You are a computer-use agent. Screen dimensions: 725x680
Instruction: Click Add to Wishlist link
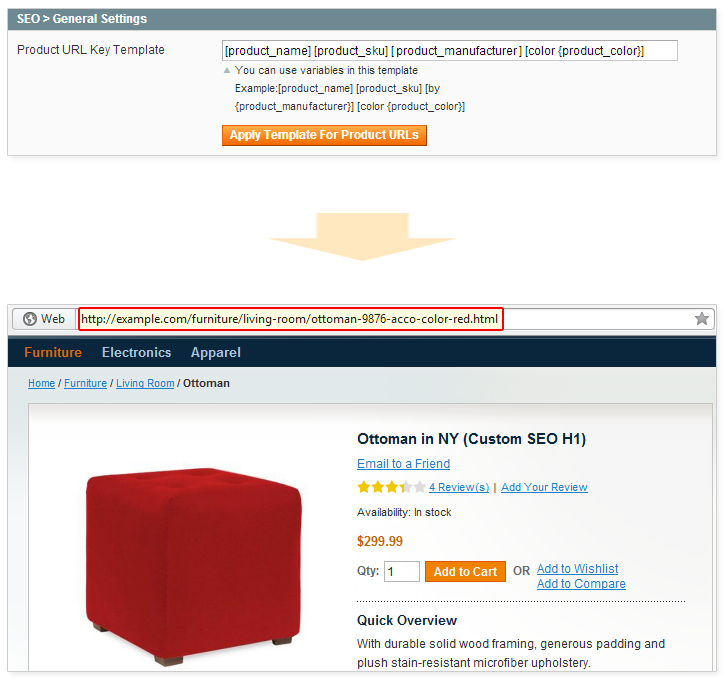pos(578,569)
